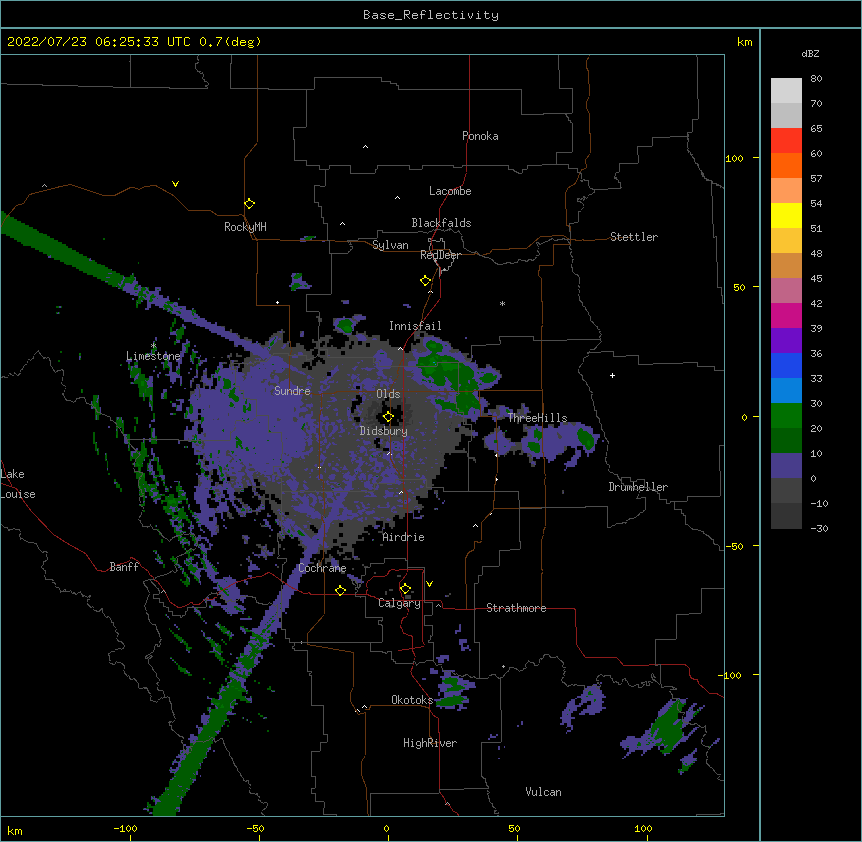
Task: Select the yellow 51-54 dBZ legend swatch
Action: click(x=786, y=215)
